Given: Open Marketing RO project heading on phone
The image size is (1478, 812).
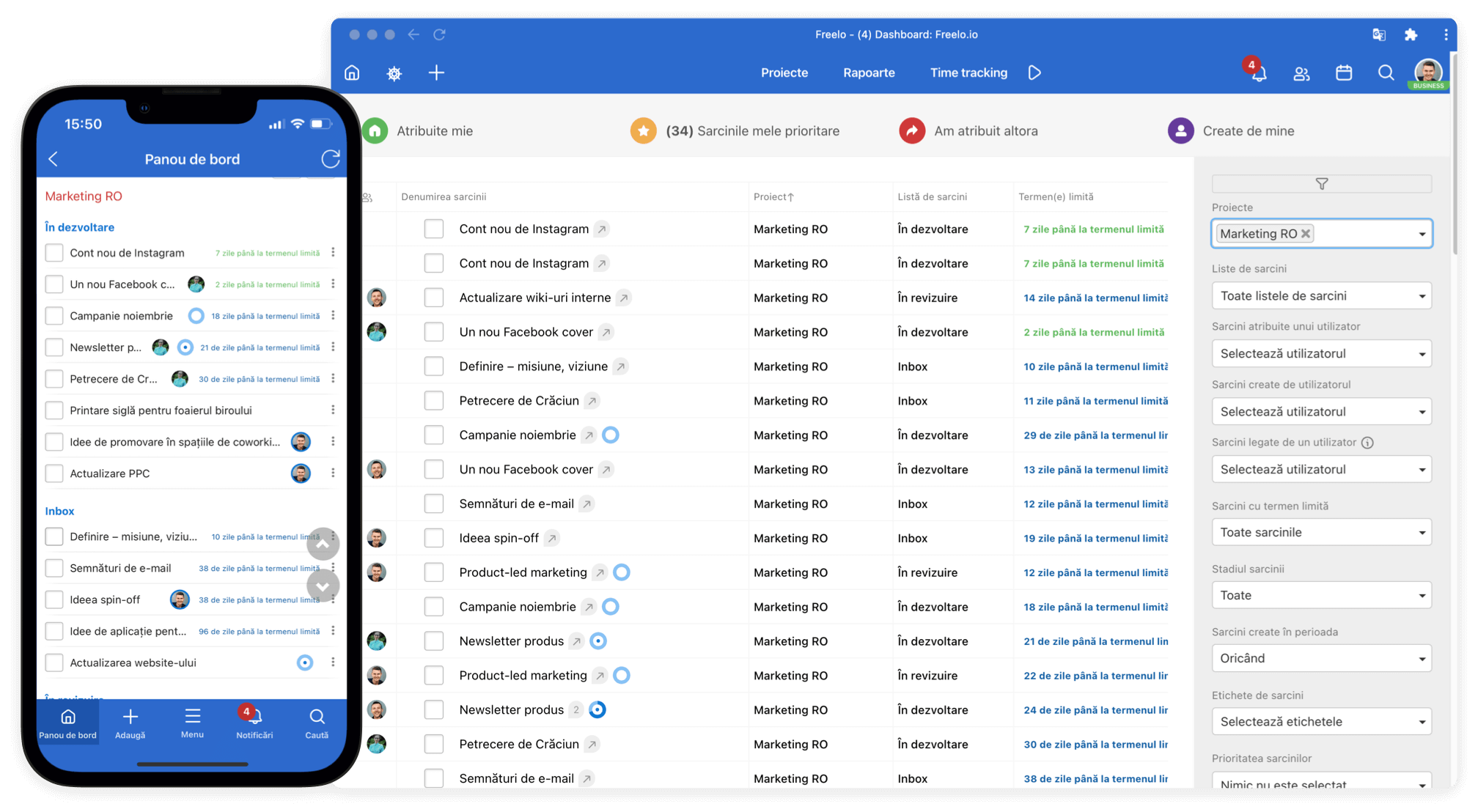Looking at the screenshot, I should click(x=84, y=196).
